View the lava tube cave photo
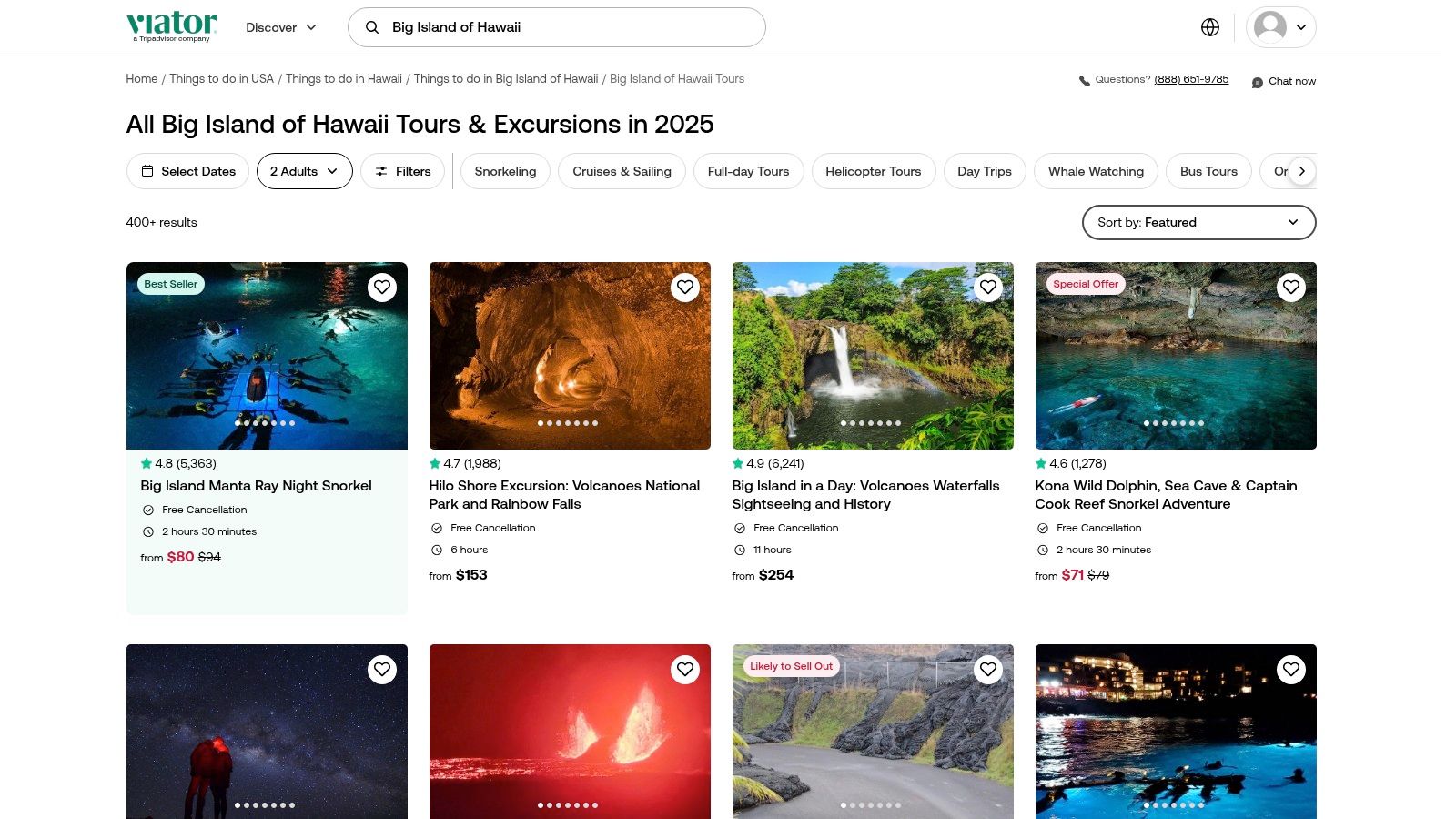1456x819 pixels. pos(570,356)
